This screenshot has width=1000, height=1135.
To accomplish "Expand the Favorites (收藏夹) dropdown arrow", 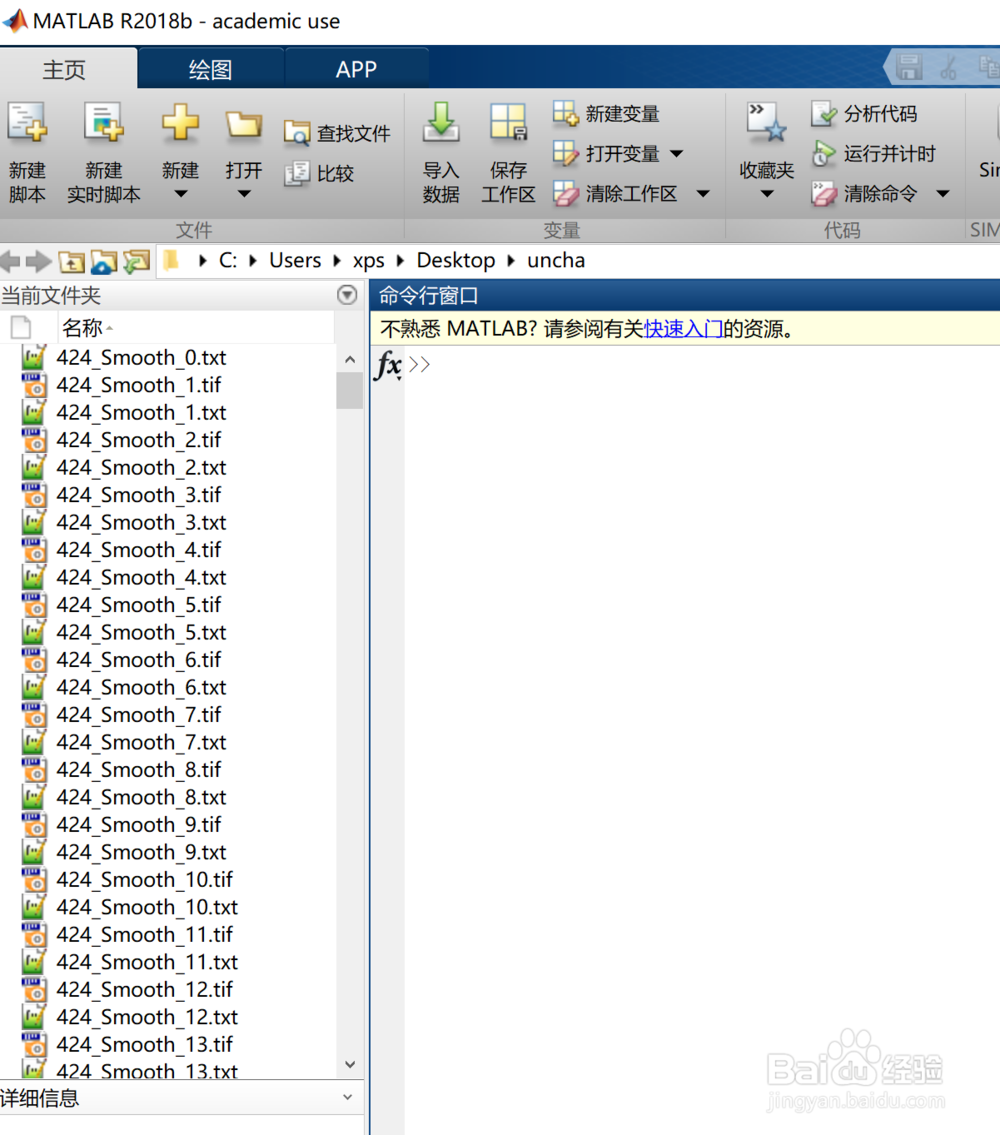I will click(x=767, y=194).
